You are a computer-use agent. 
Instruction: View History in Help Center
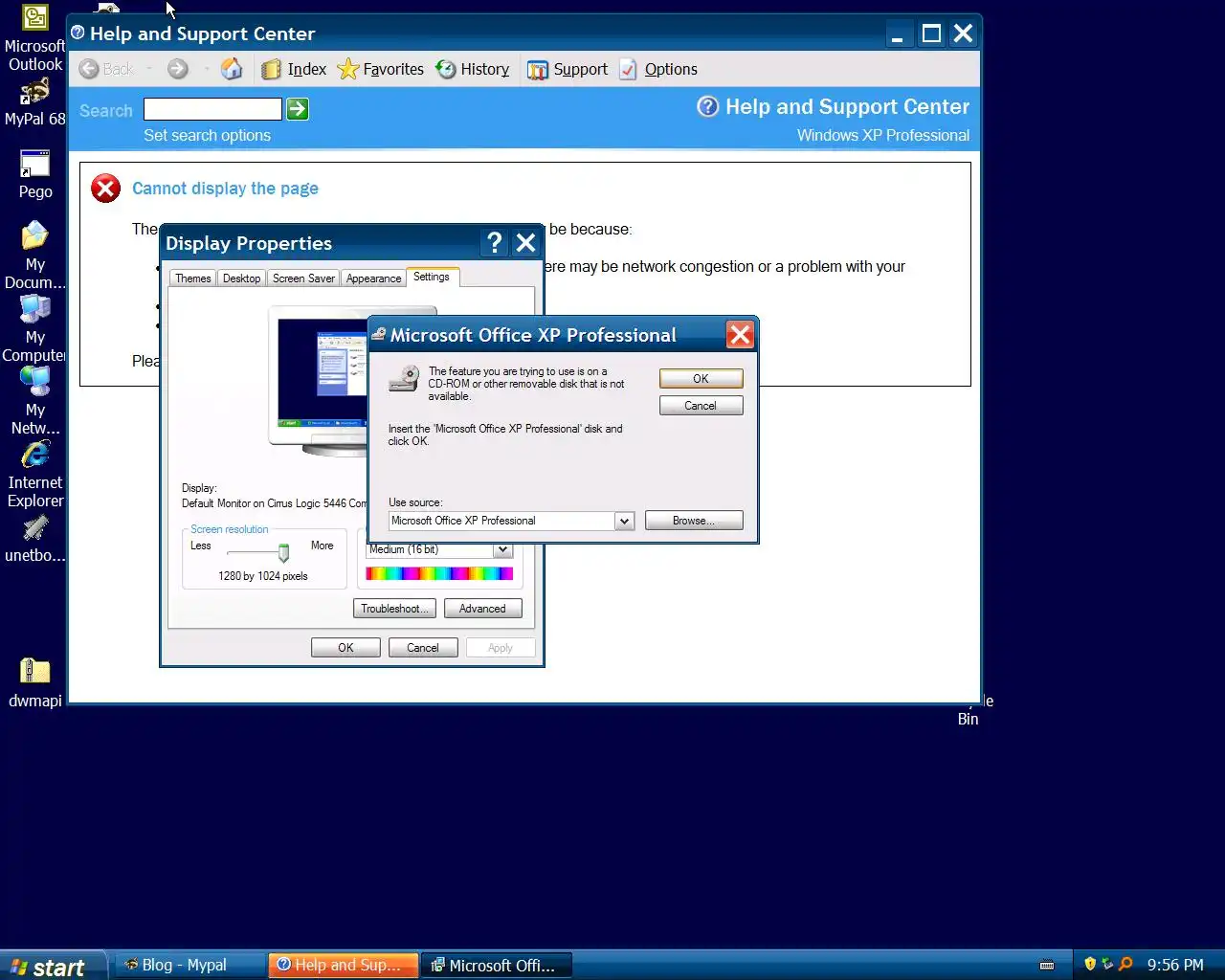pos(473,69)
